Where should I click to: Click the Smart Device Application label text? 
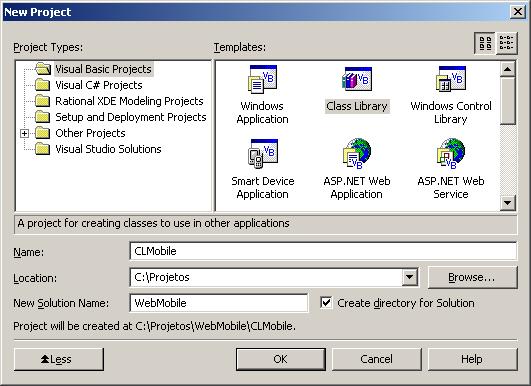pyautogui.click(x=262, y=188)
